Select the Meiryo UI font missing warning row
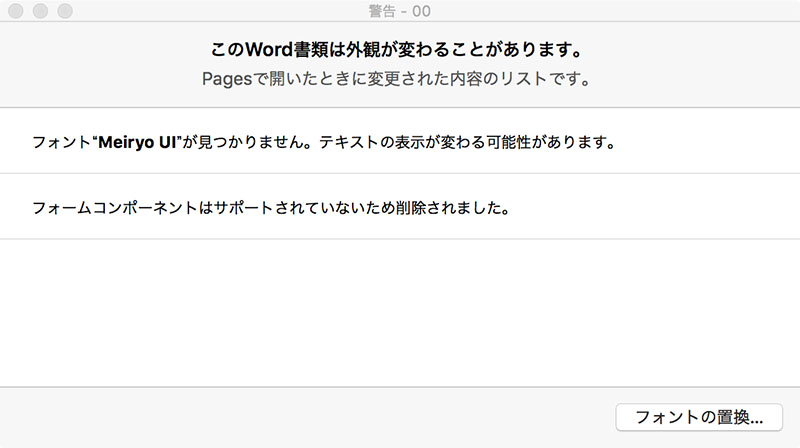 click(400, 141)
